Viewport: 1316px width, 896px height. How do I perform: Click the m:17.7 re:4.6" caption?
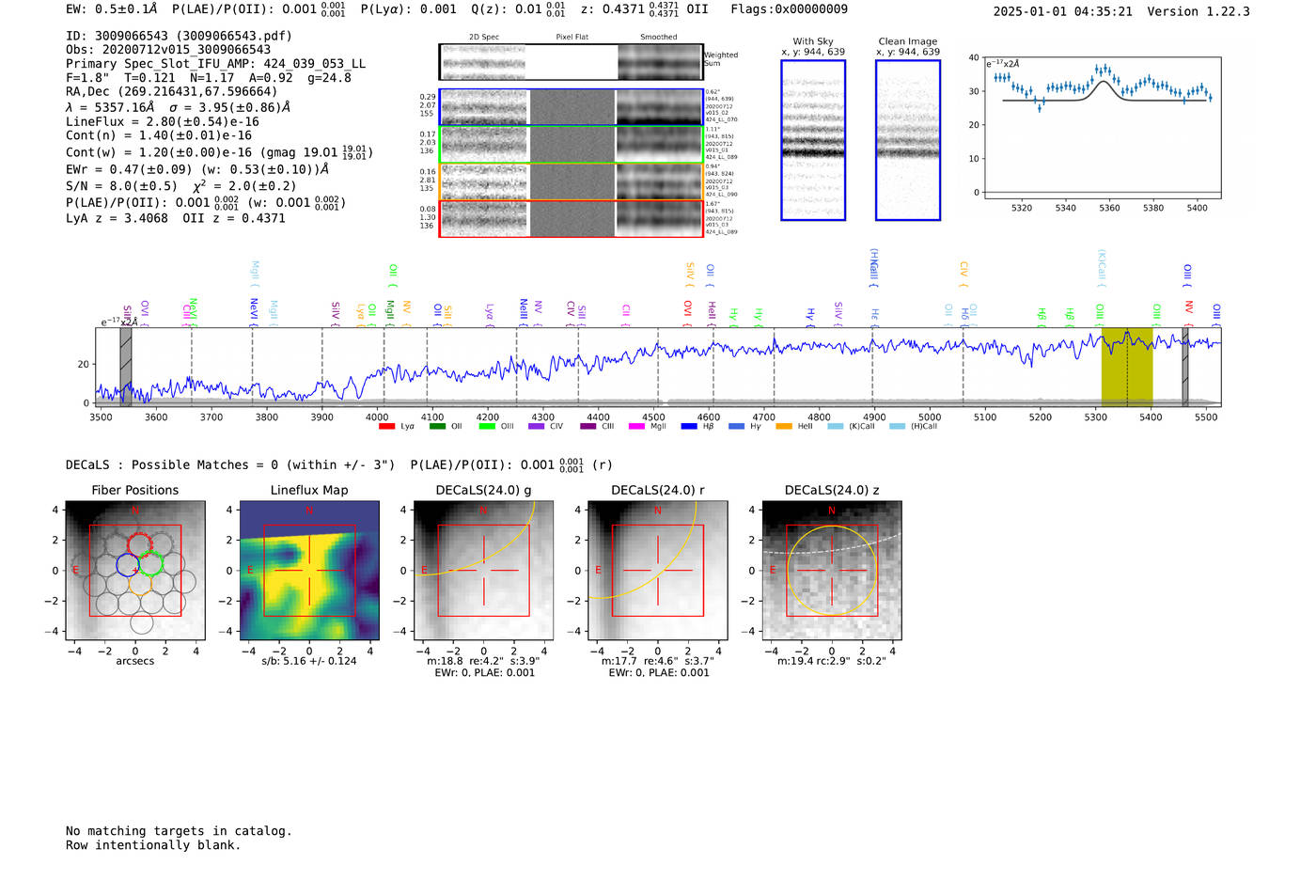click(x=657, y=661)
